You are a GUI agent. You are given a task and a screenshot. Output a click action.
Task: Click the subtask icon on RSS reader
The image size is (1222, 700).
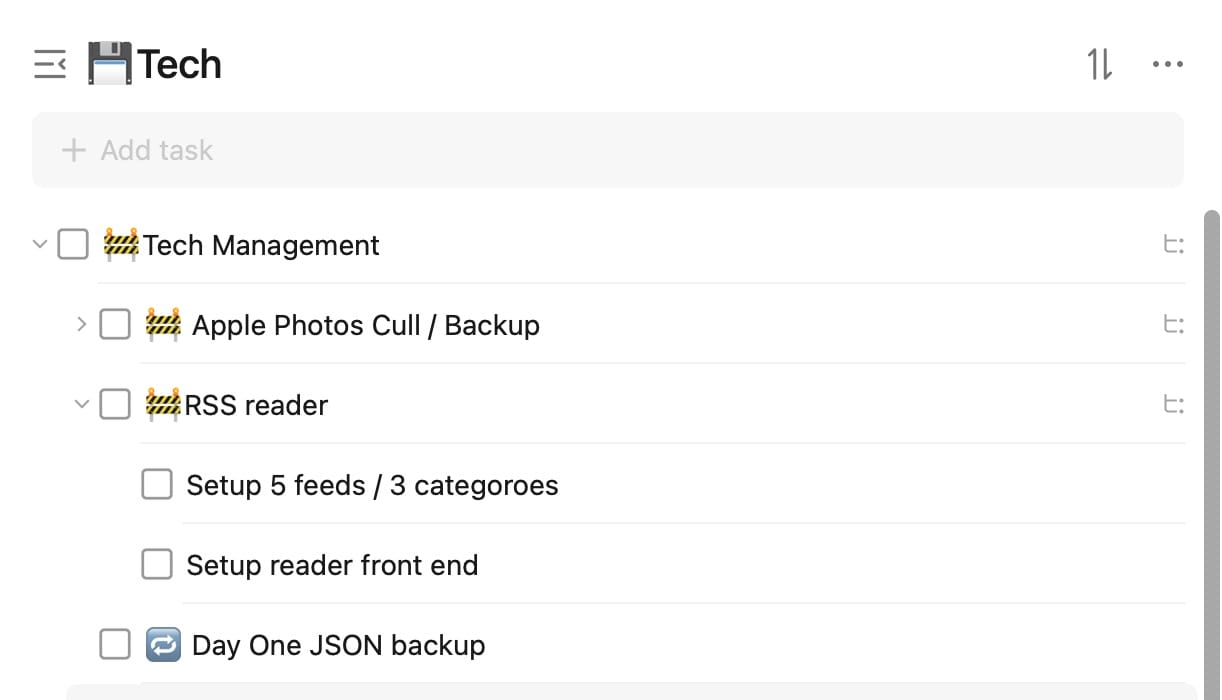[1174, 405]
